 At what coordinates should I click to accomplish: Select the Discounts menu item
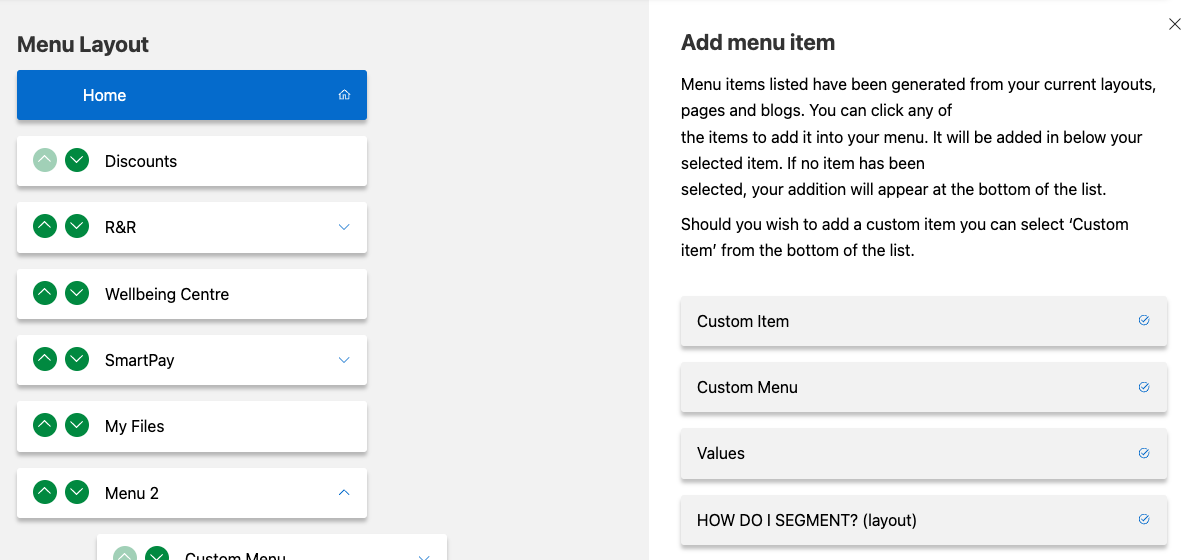pyautogui.click(x=192, y=161)
